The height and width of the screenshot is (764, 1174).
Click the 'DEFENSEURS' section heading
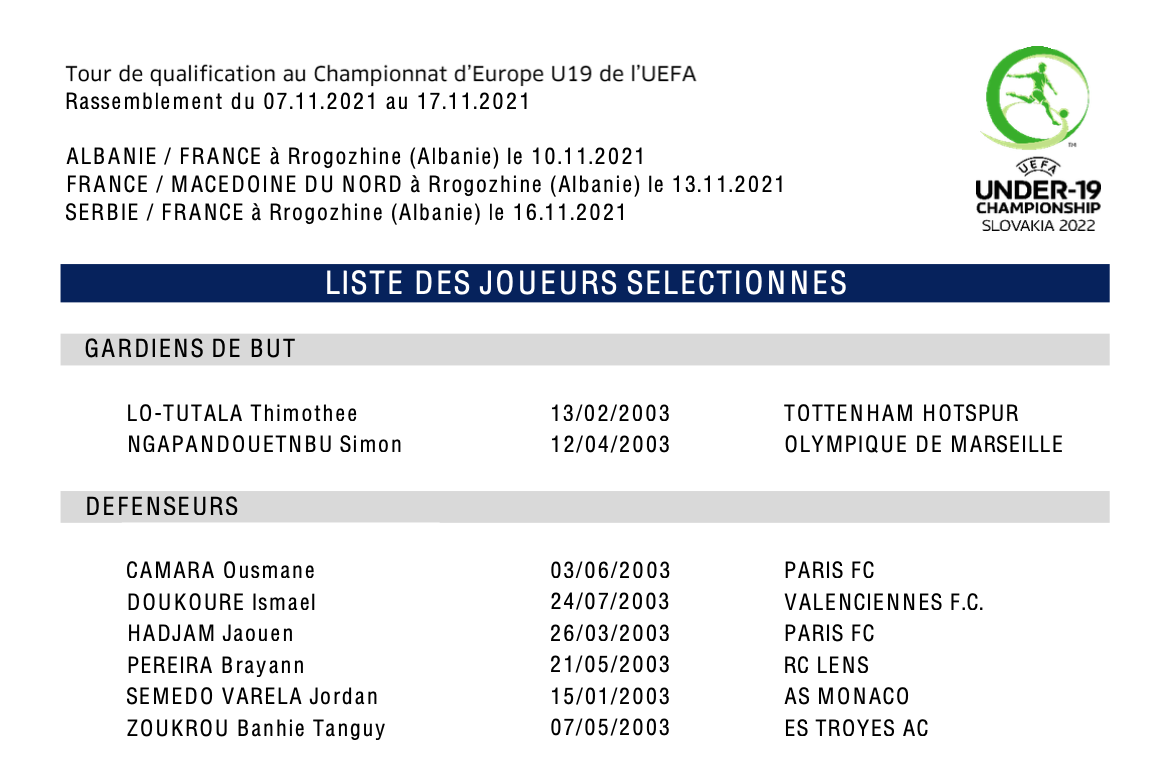click(x=162, y=507)
